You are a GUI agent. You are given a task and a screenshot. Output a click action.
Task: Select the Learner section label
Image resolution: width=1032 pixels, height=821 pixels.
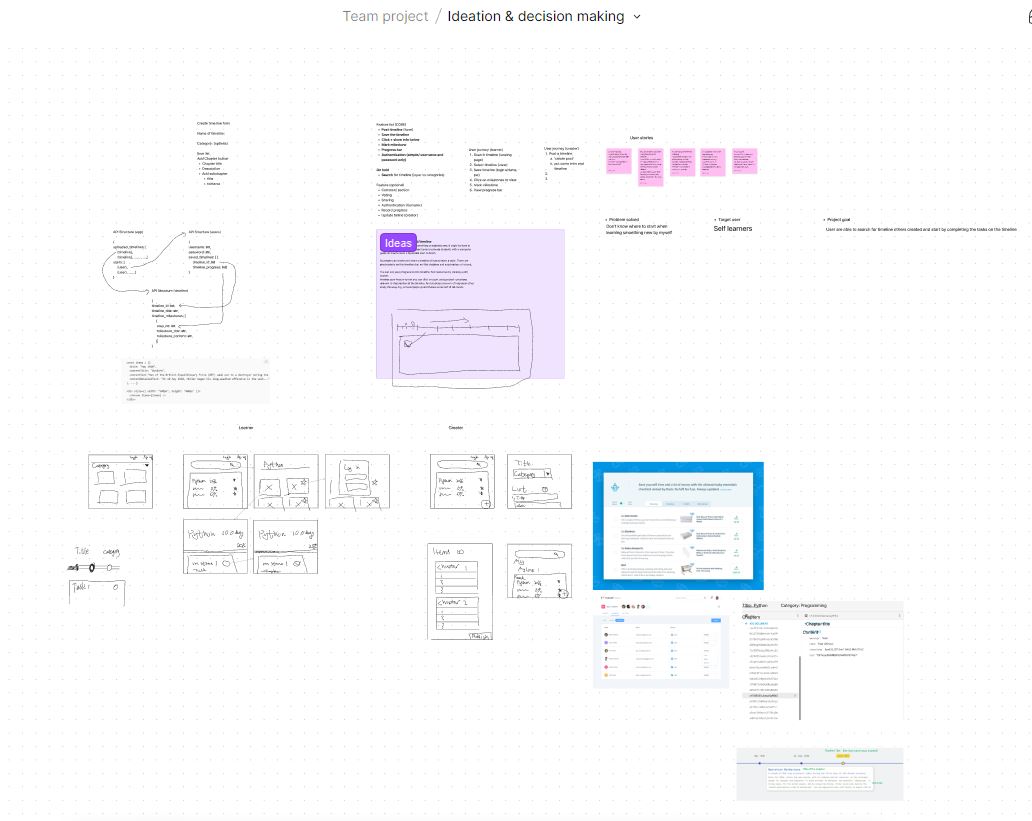point(245,428)
